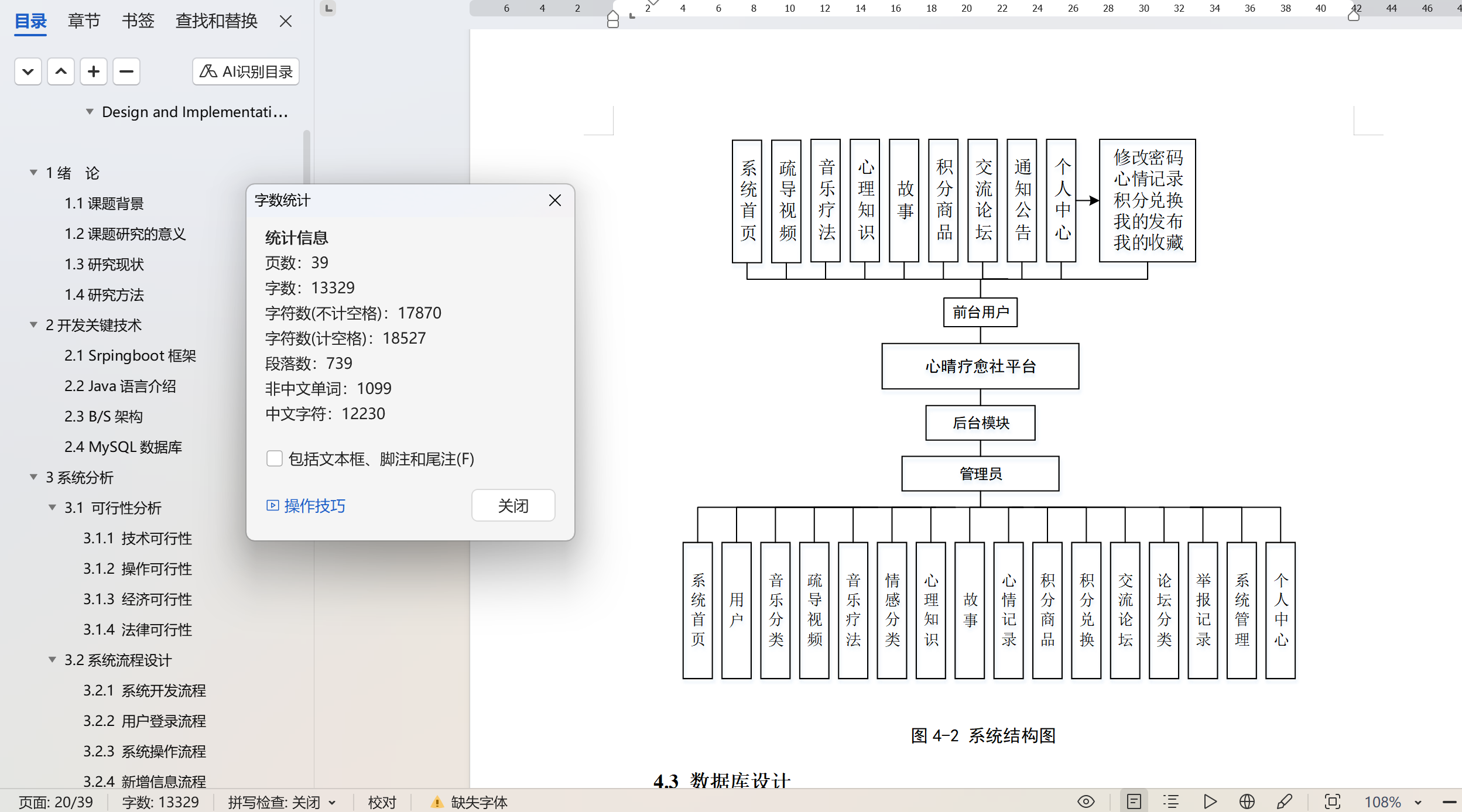Click the fit-to-screen icon in status bar
Image resolution: width=1462 pixels, height=812 pixels.
(1332, 801)
